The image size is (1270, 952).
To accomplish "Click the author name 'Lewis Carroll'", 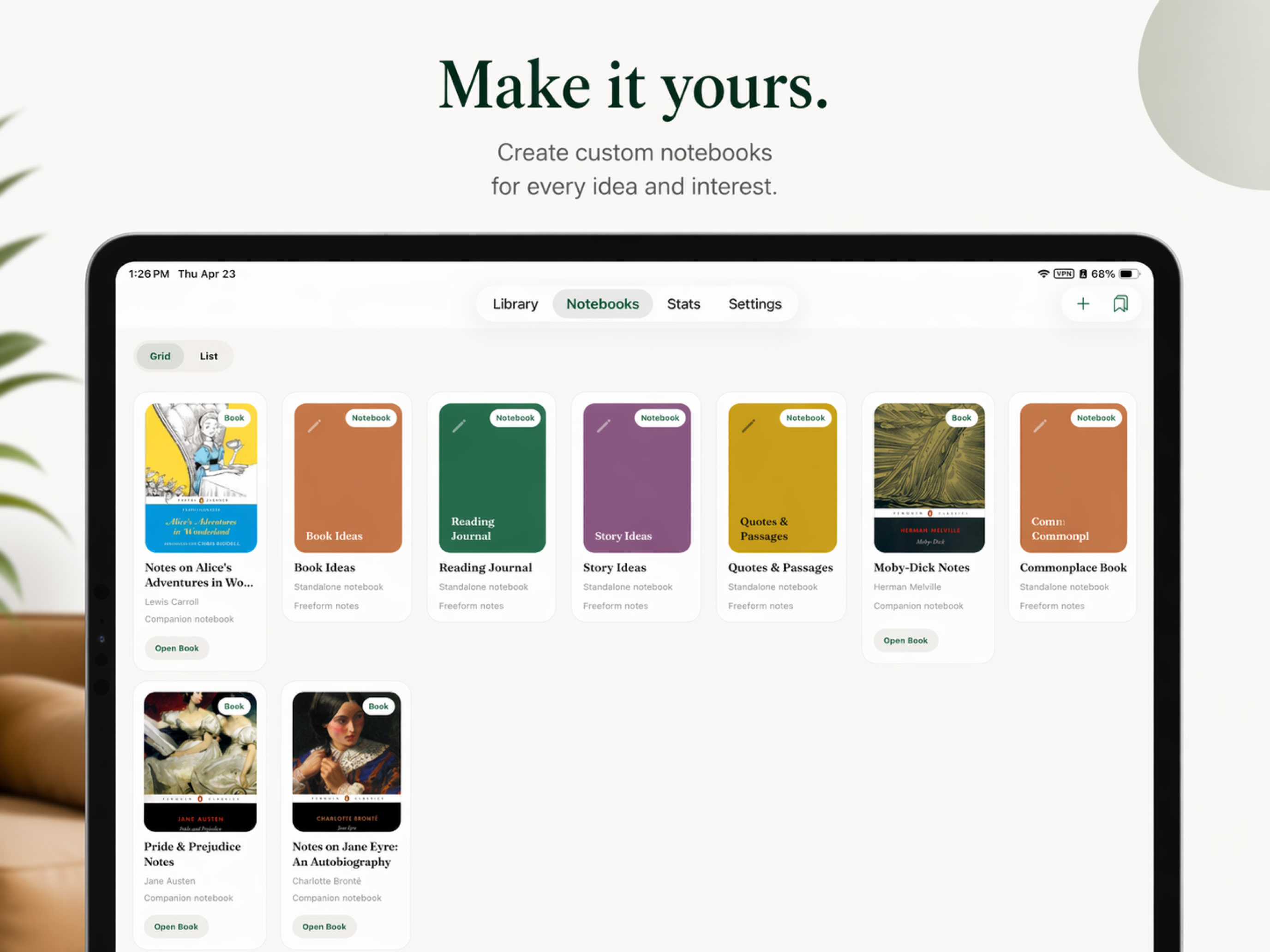I will pyautogui.click(x=172, y=602).
